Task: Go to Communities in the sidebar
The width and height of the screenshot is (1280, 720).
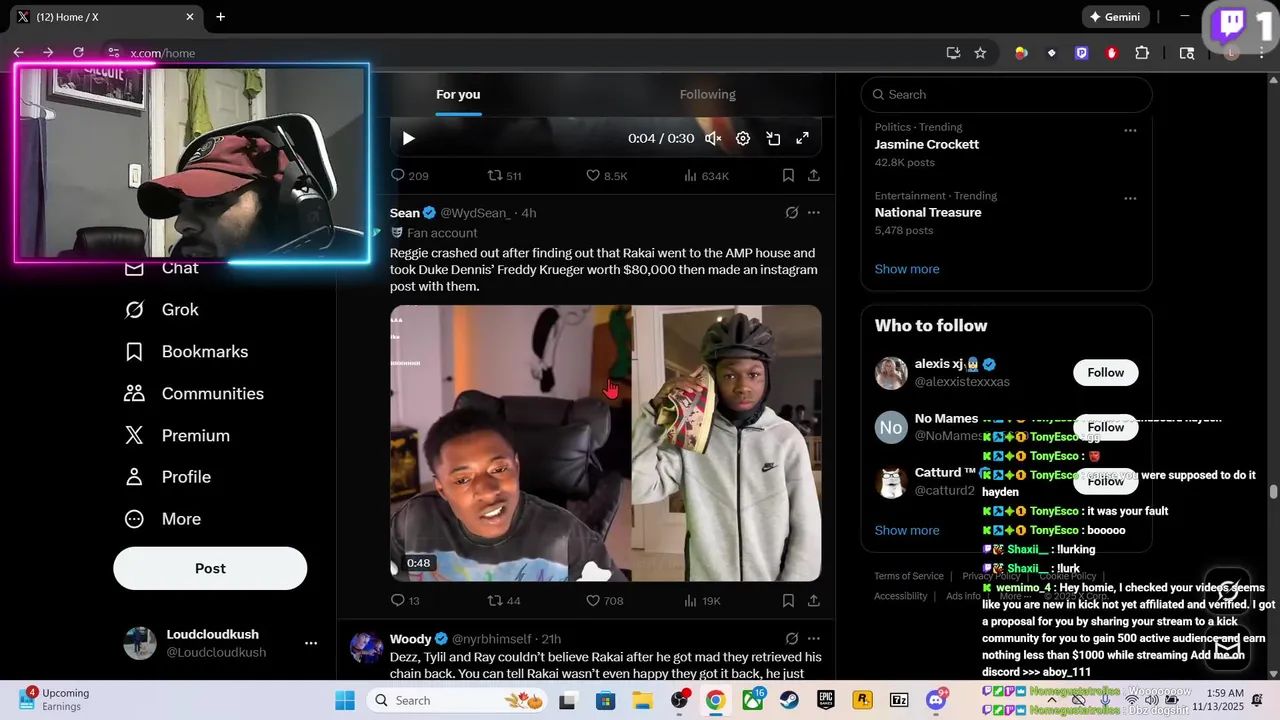Action: point(194,394)
